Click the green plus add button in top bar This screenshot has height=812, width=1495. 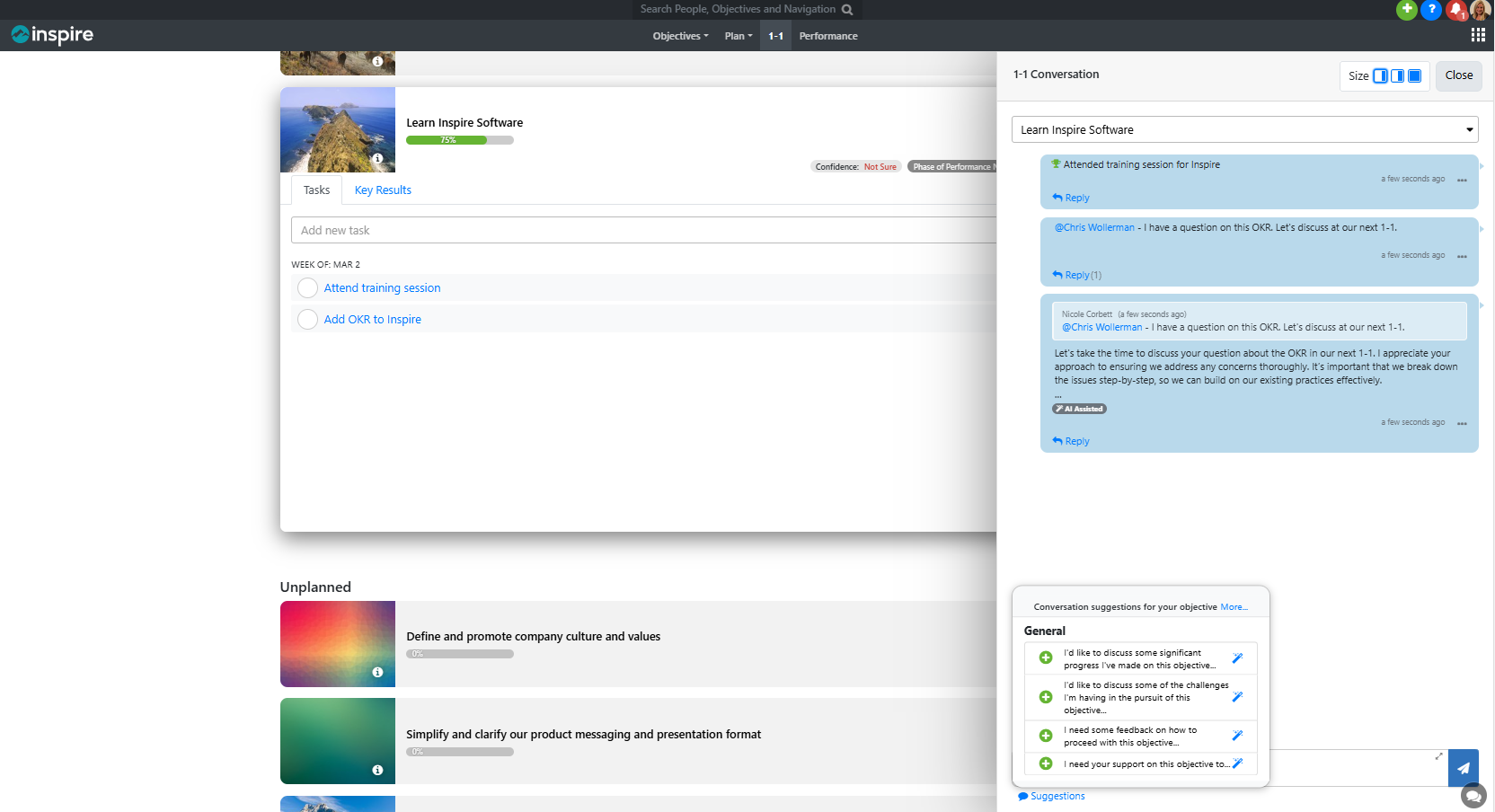[1407, 9]
